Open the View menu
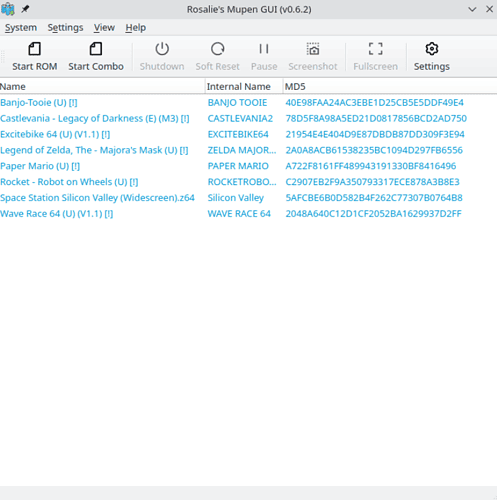Viewport: 497px width, 500px height. [104, 28]
